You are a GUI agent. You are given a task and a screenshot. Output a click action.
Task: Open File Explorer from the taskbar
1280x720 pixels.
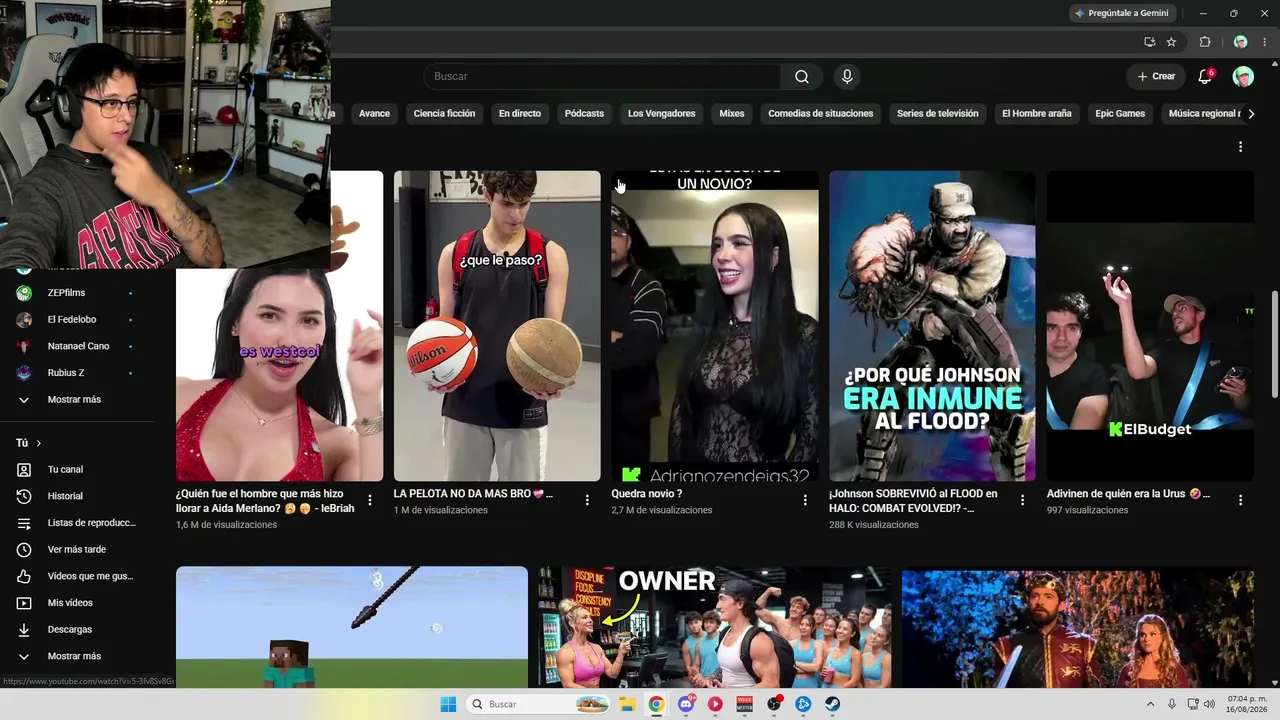click(627, 704)
